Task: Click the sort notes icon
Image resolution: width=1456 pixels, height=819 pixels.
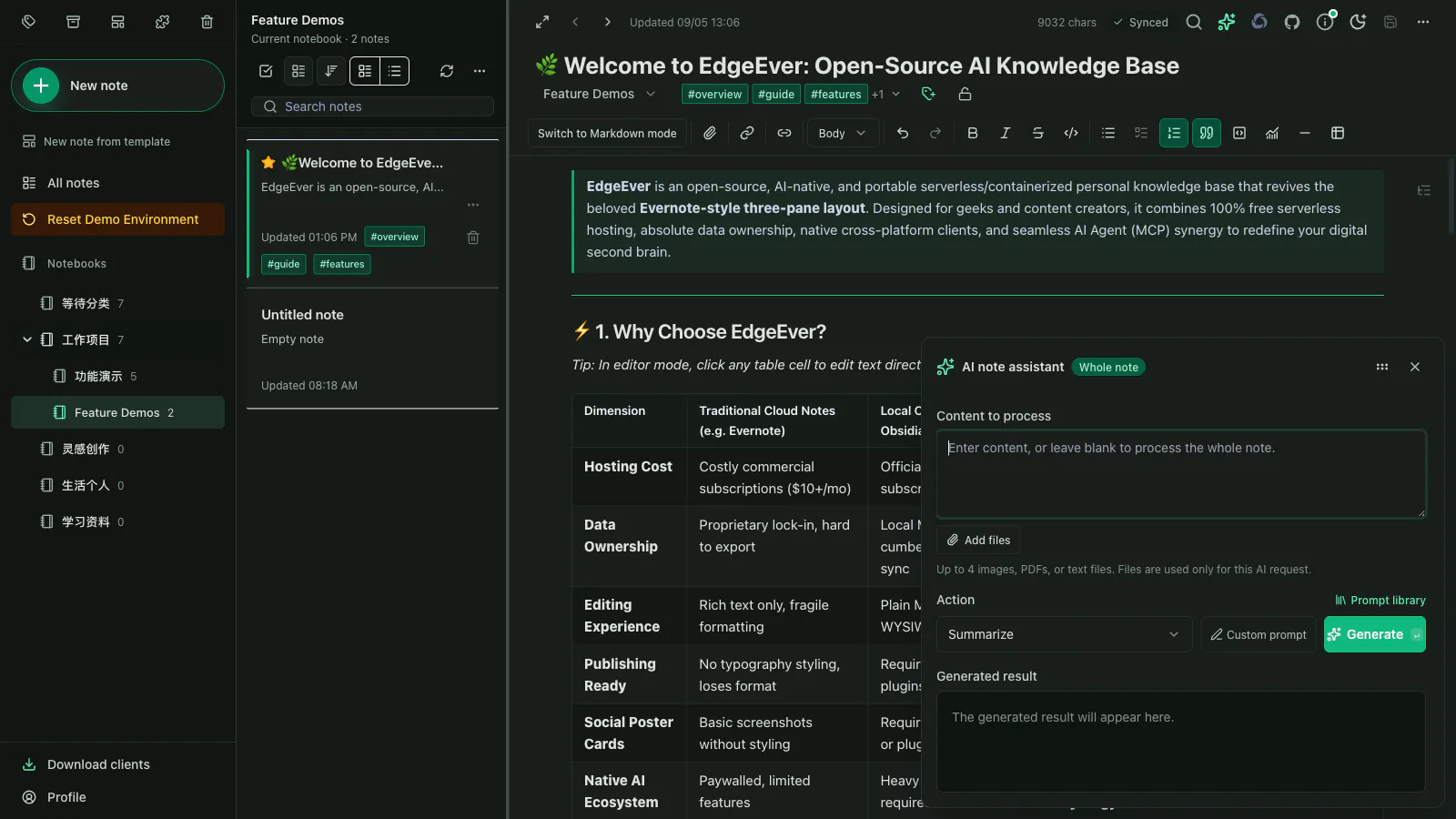Action: (331, 71)
